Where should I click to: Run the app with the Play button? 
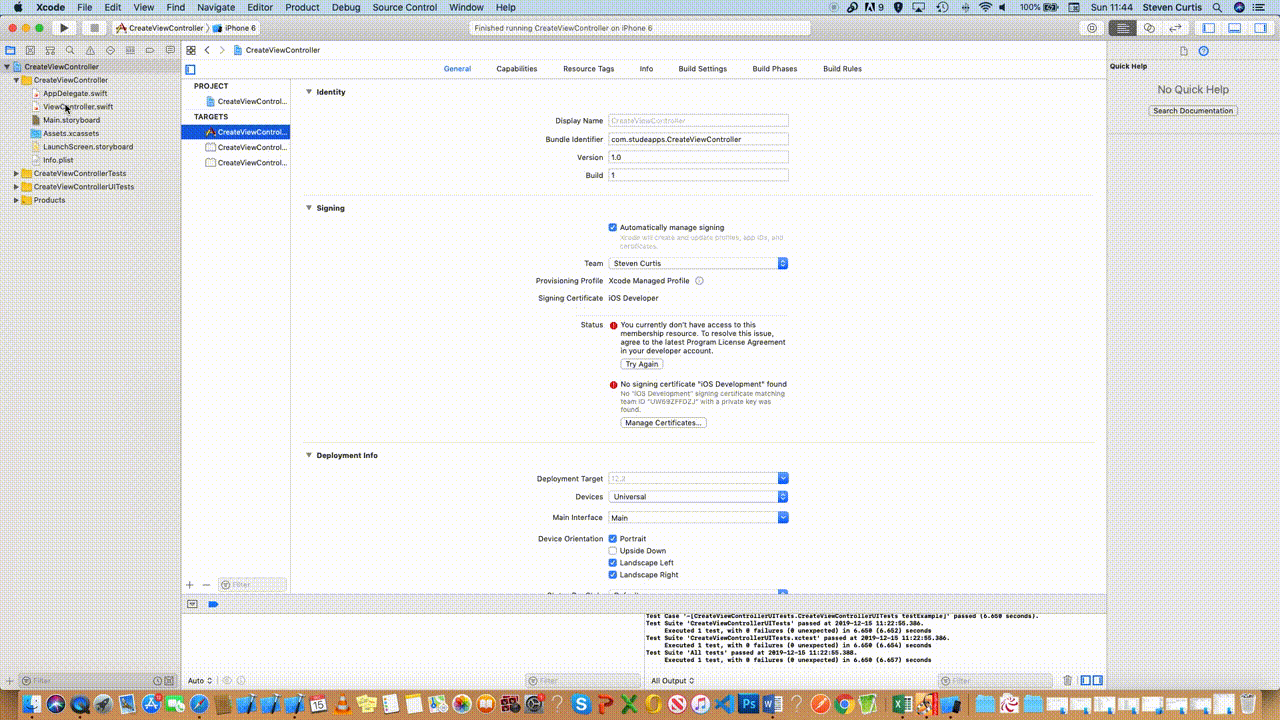click(x=64, y=28)
